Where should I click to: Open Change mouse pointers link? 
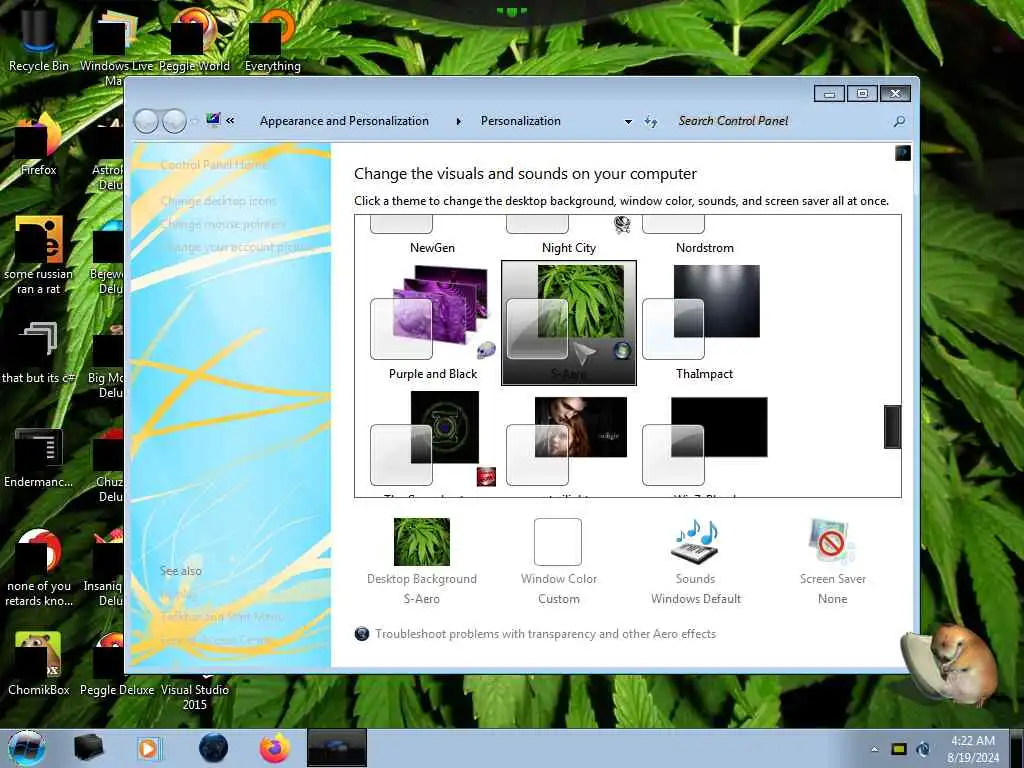(x=222, y=224)
